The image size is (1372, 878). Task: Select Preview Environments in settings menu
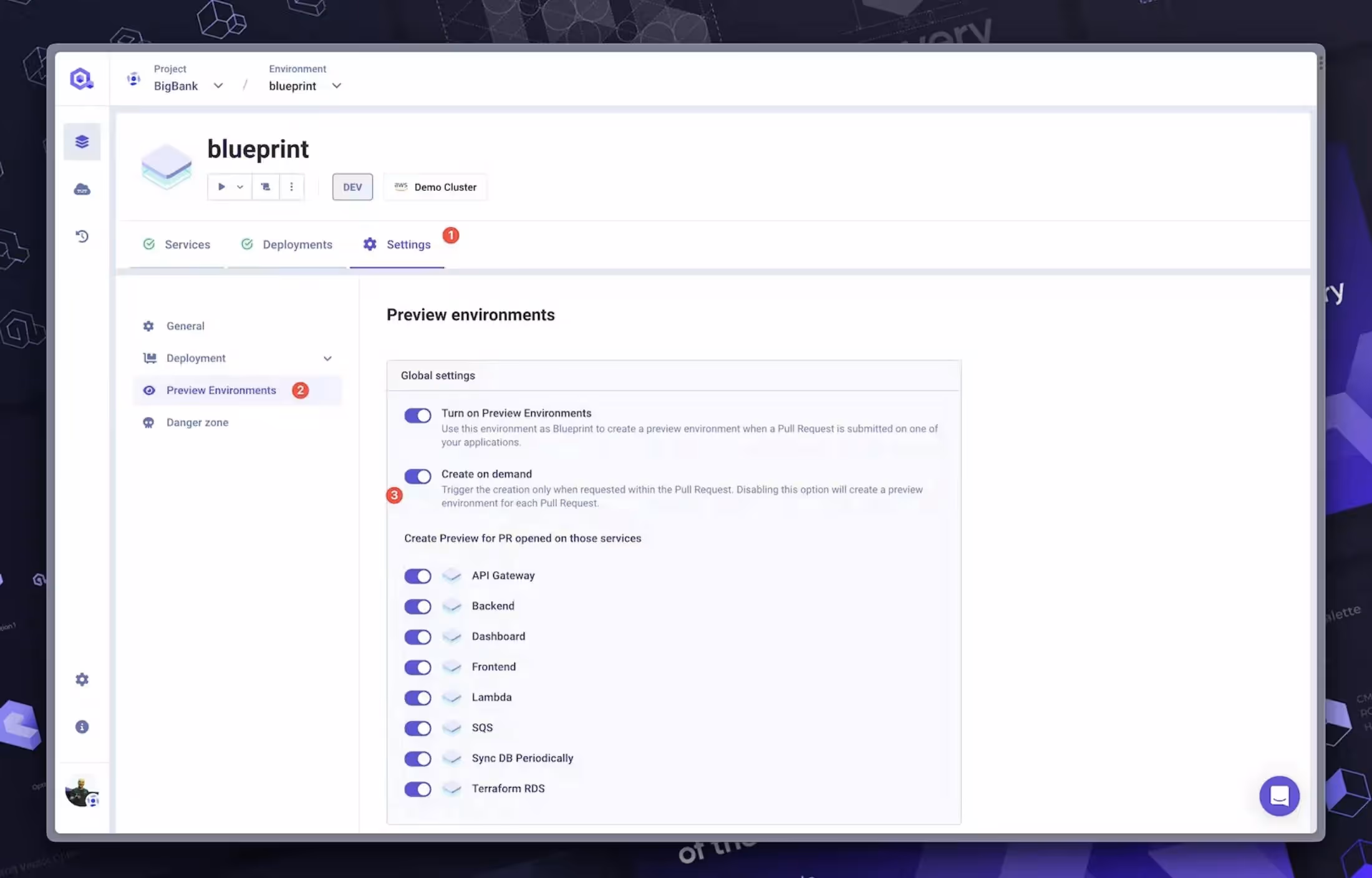(x=237, y=390)
